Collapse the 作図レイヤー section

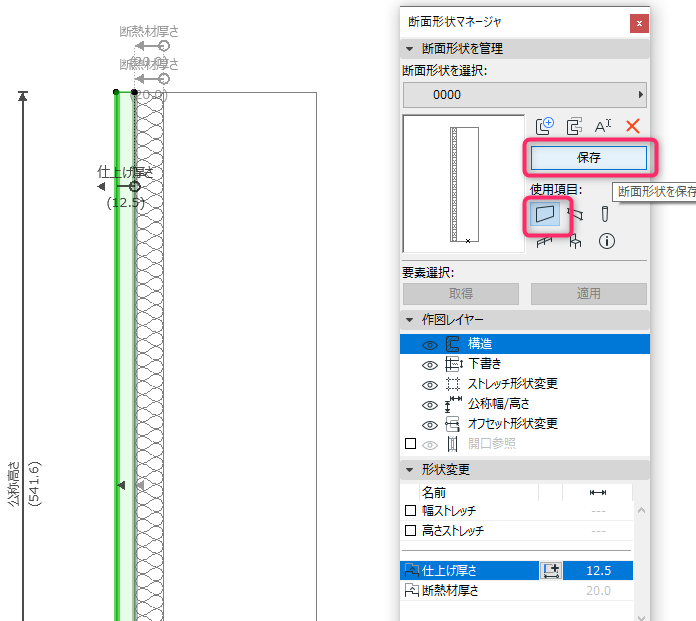409,320
